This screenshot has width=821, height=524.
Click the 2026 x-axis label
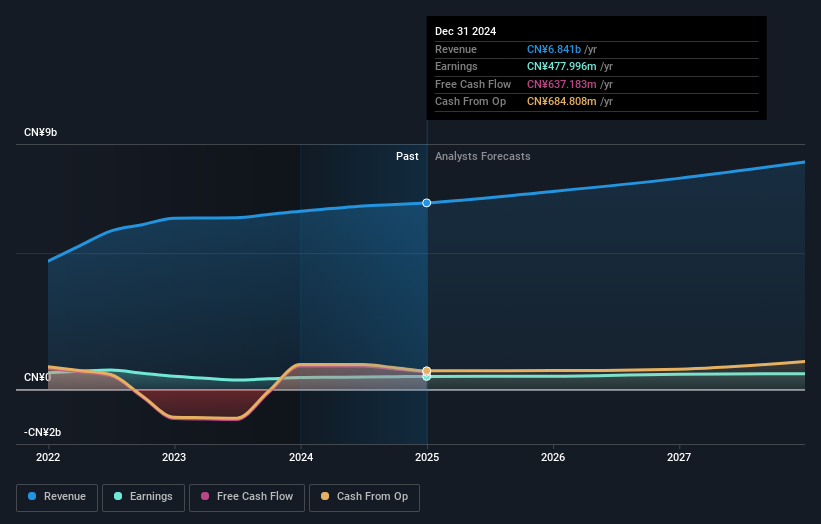553,458
